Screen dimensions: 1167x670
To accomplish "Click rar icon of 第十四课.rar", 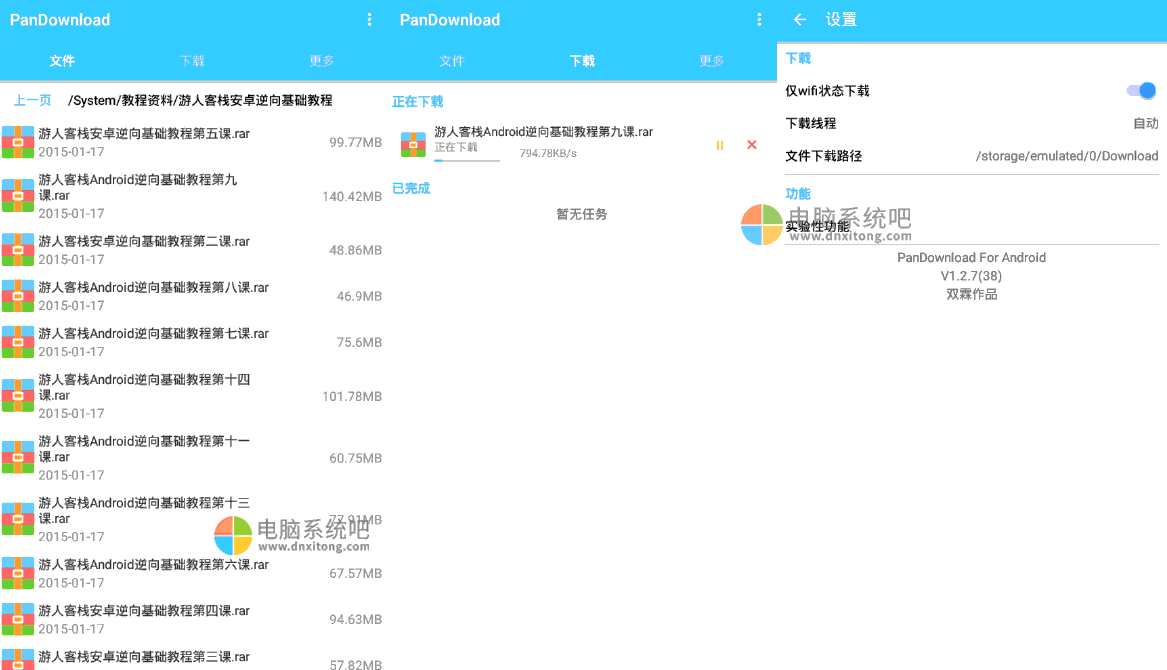I will pos(18,396).
